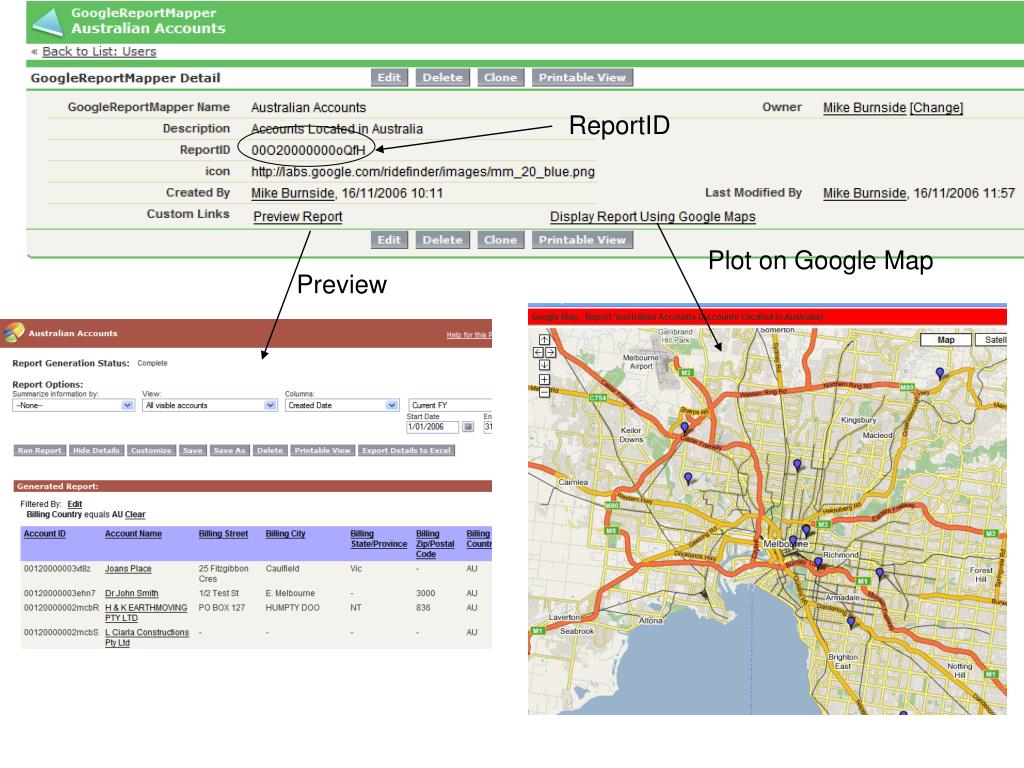Click the Caulfield billing city cell
This screenshot has height=768, width=1024.
pyautogui.click(x=283, y=569)
